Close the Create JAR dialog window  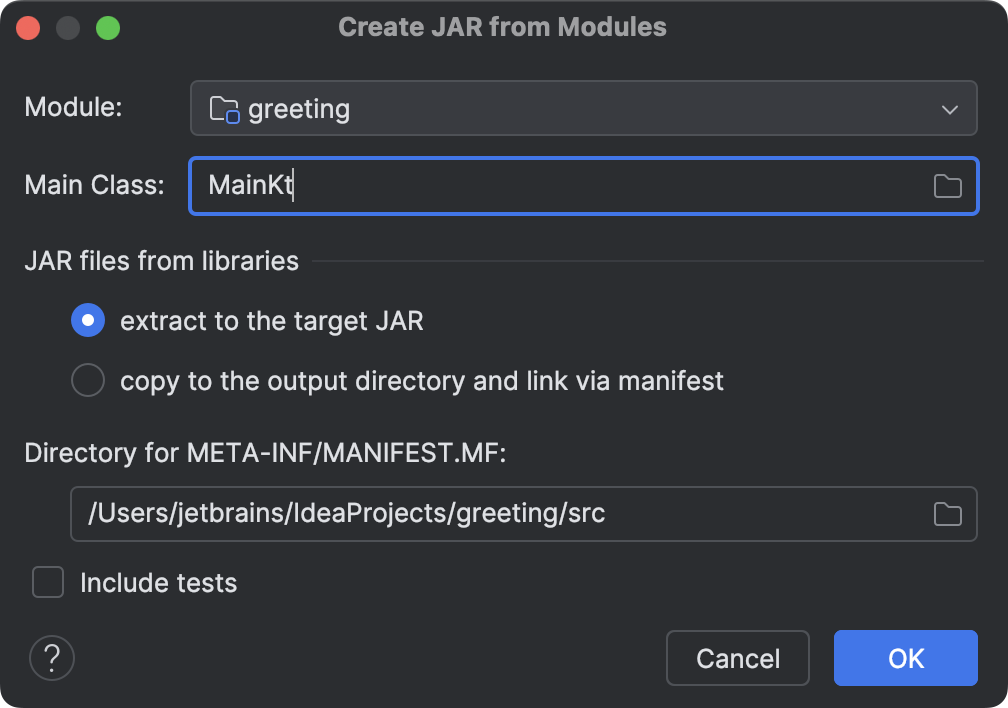28,28
